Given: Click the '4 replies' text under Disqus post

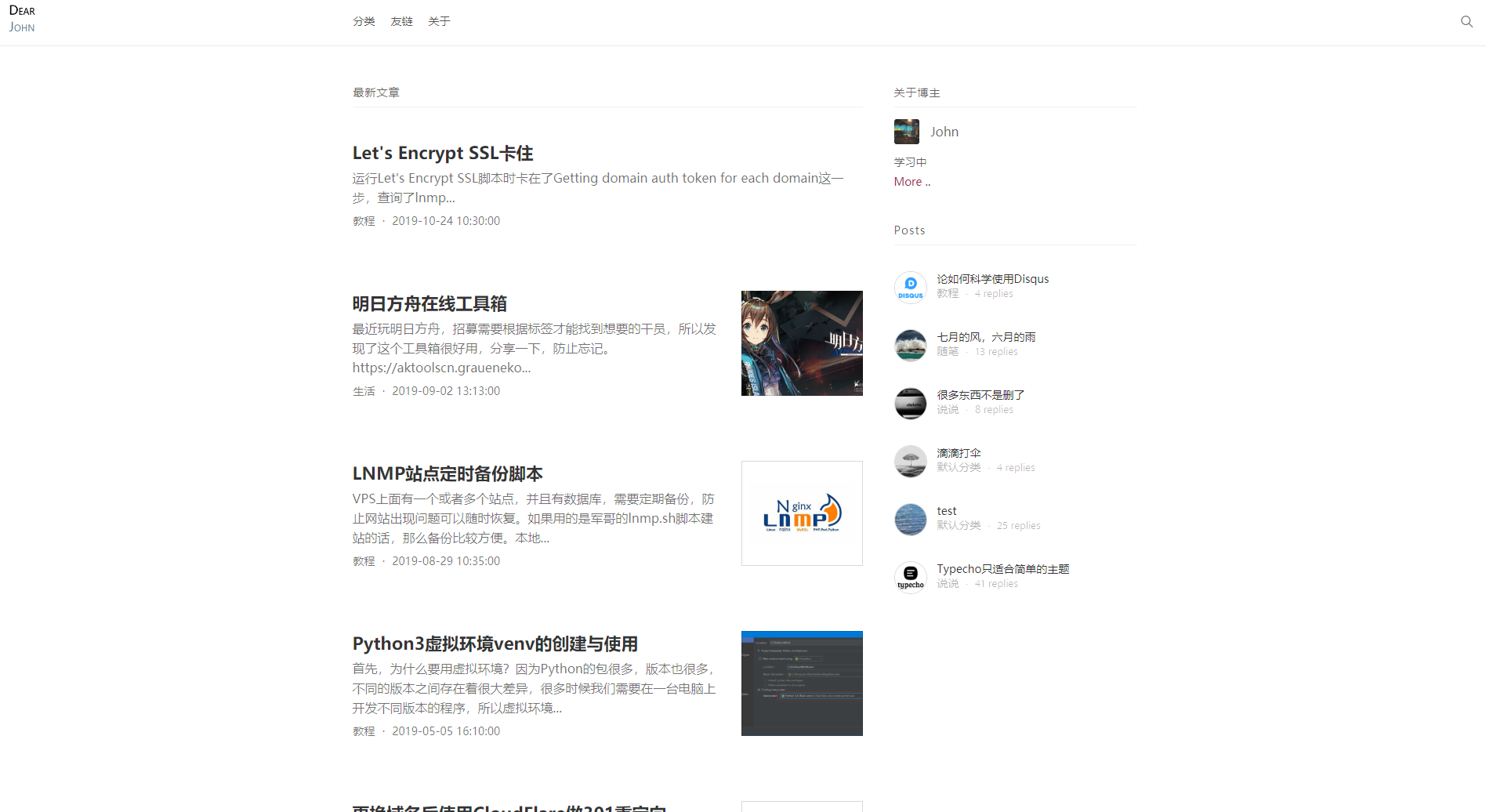Looking at the screenshot, I should click(994, 293).
